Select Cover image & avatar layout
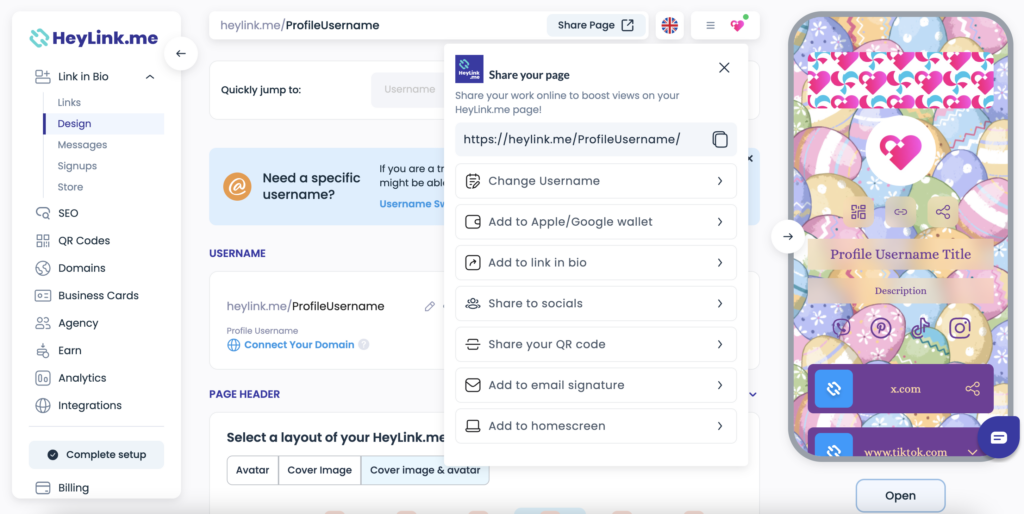 [424, 470]
